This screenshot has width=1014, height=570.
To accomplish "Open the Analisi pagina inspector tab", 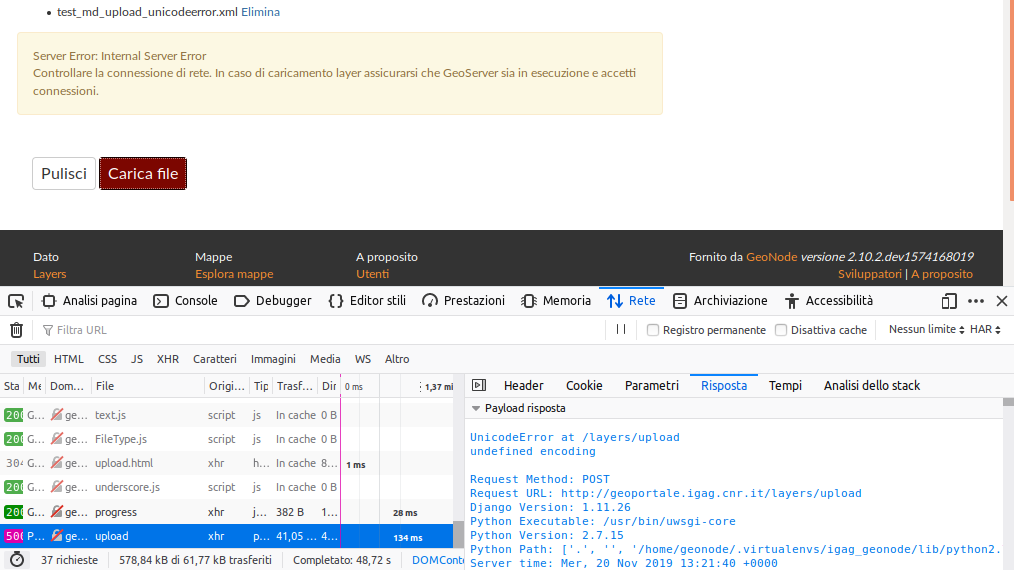I will click(x=89, y=301).
